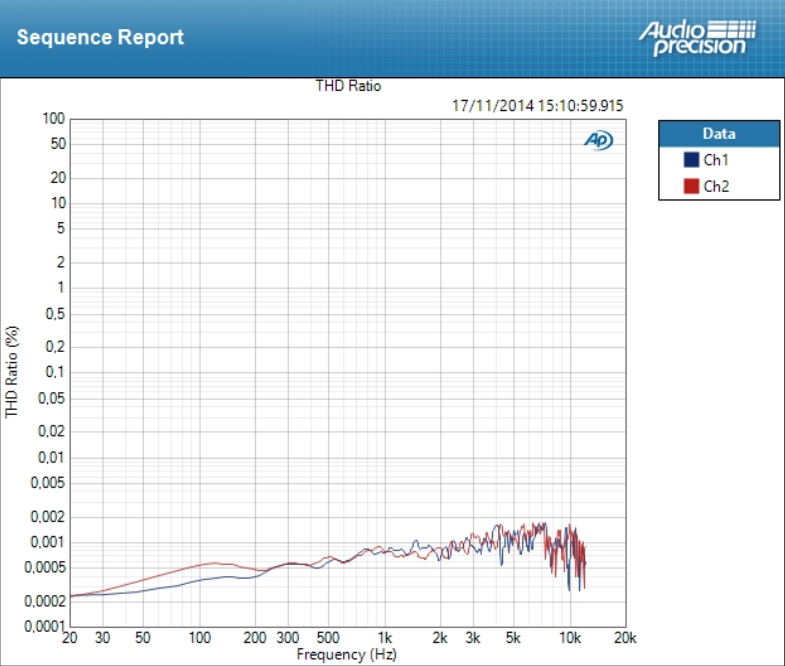Select the Ch2 legend label
The width and height of the screenshot is (785, 666).
[716, 187]
